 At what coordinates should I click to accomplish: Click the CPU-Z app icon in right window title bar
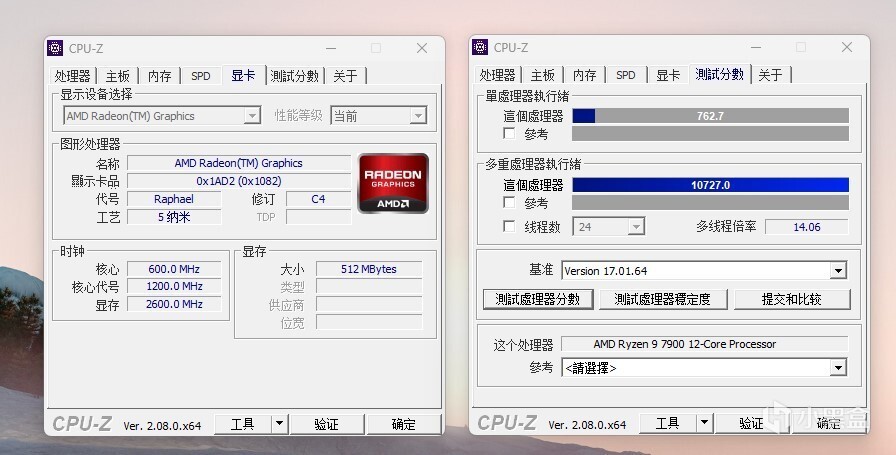(x=480, y=47)
